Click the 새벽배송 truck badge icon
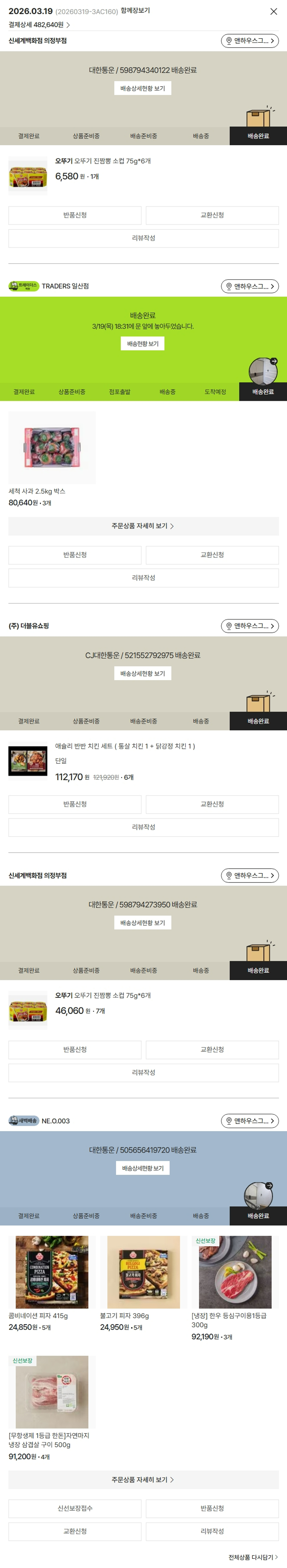287x1568 pixels. pyautogui.click(x=24, y=1120)
